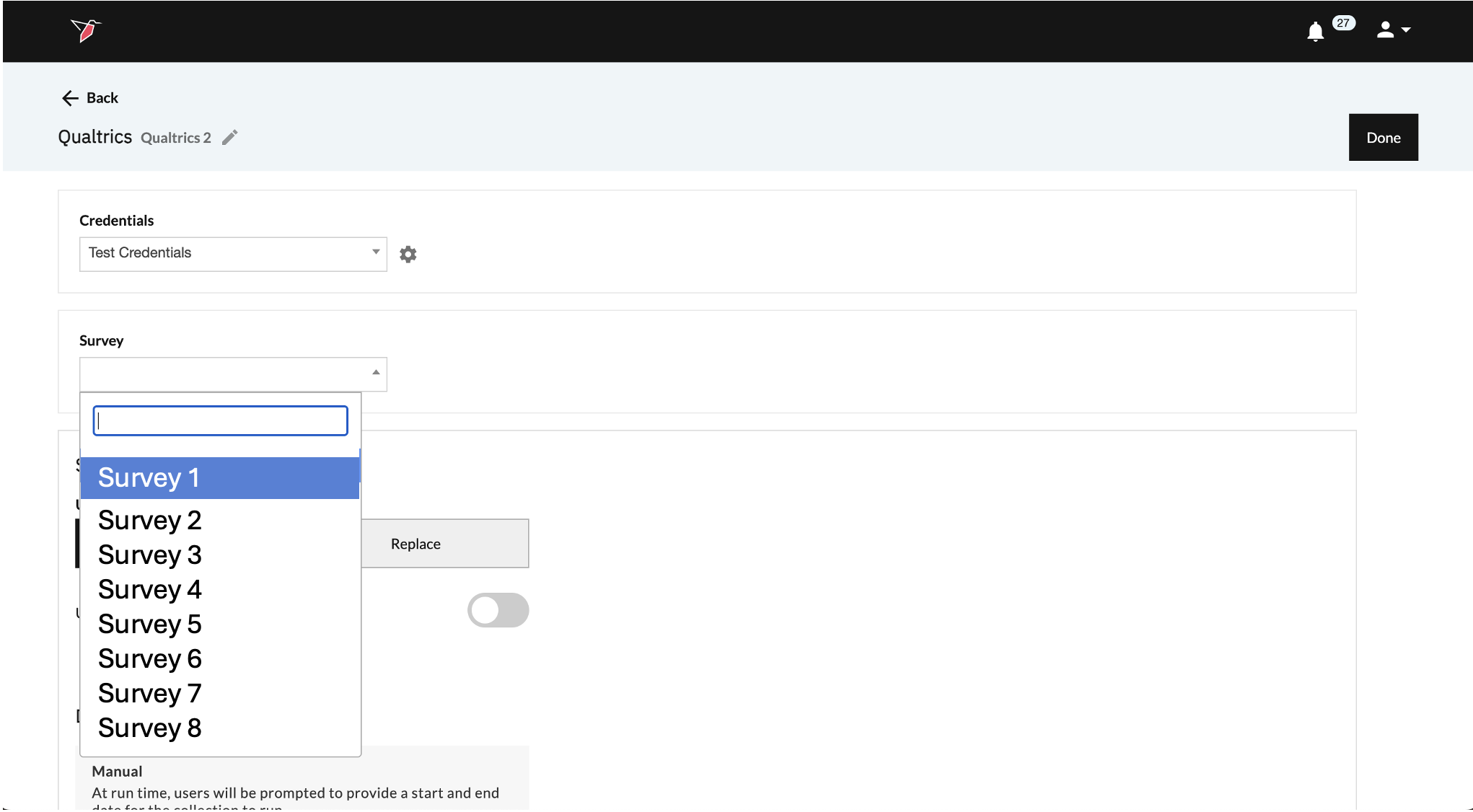Choose Survey 2 option

point(149,521)
